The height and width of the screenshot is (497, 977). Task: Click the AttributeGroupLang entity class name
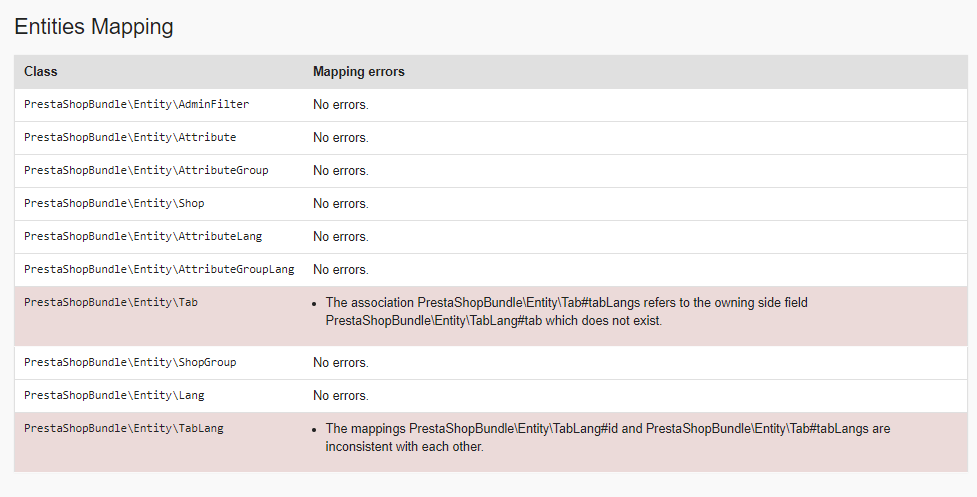159,269
